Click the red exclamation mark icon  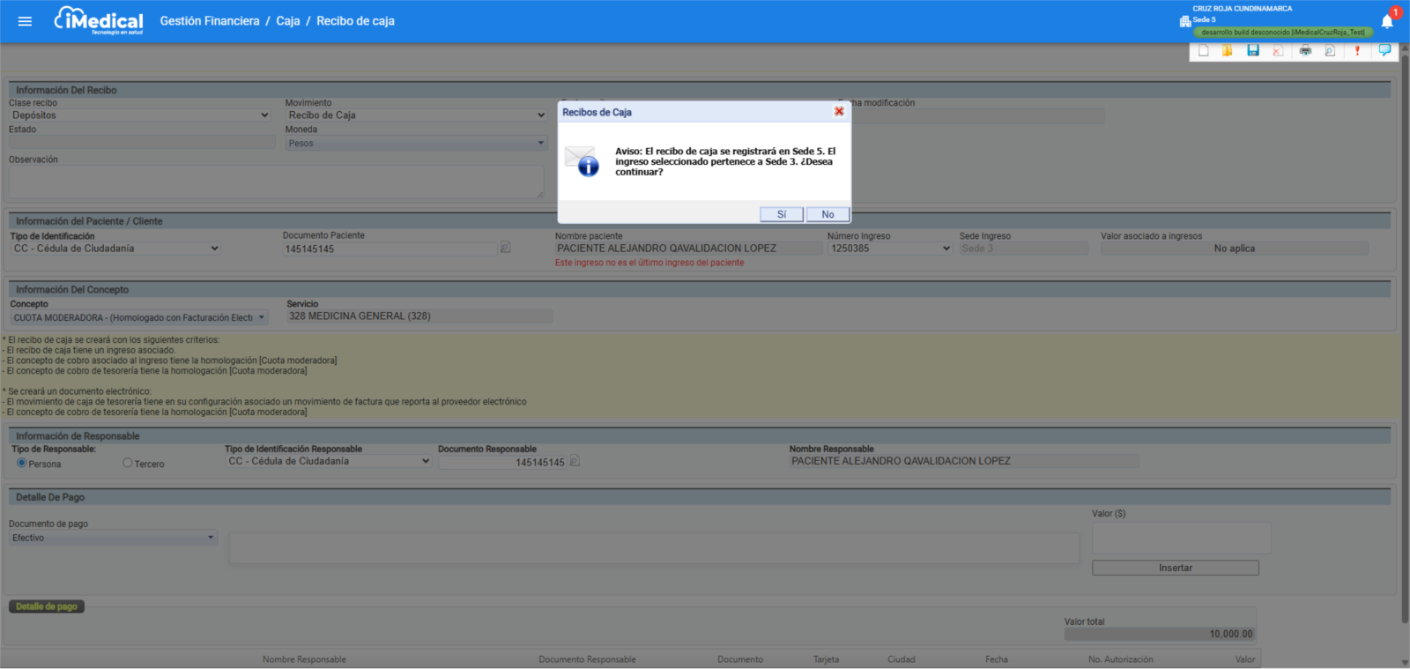1357,51
